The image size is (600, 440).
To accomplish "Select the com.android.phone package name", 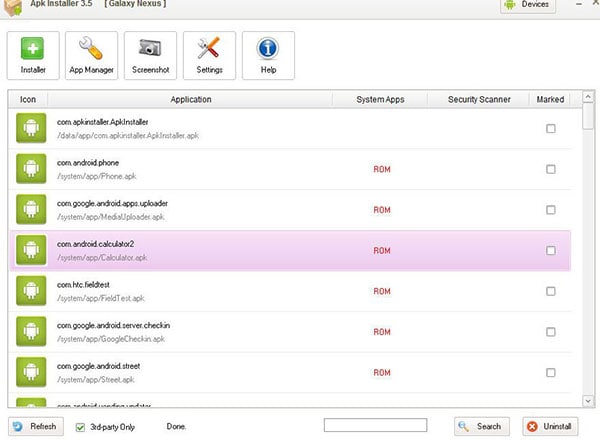I will point(88,163).
